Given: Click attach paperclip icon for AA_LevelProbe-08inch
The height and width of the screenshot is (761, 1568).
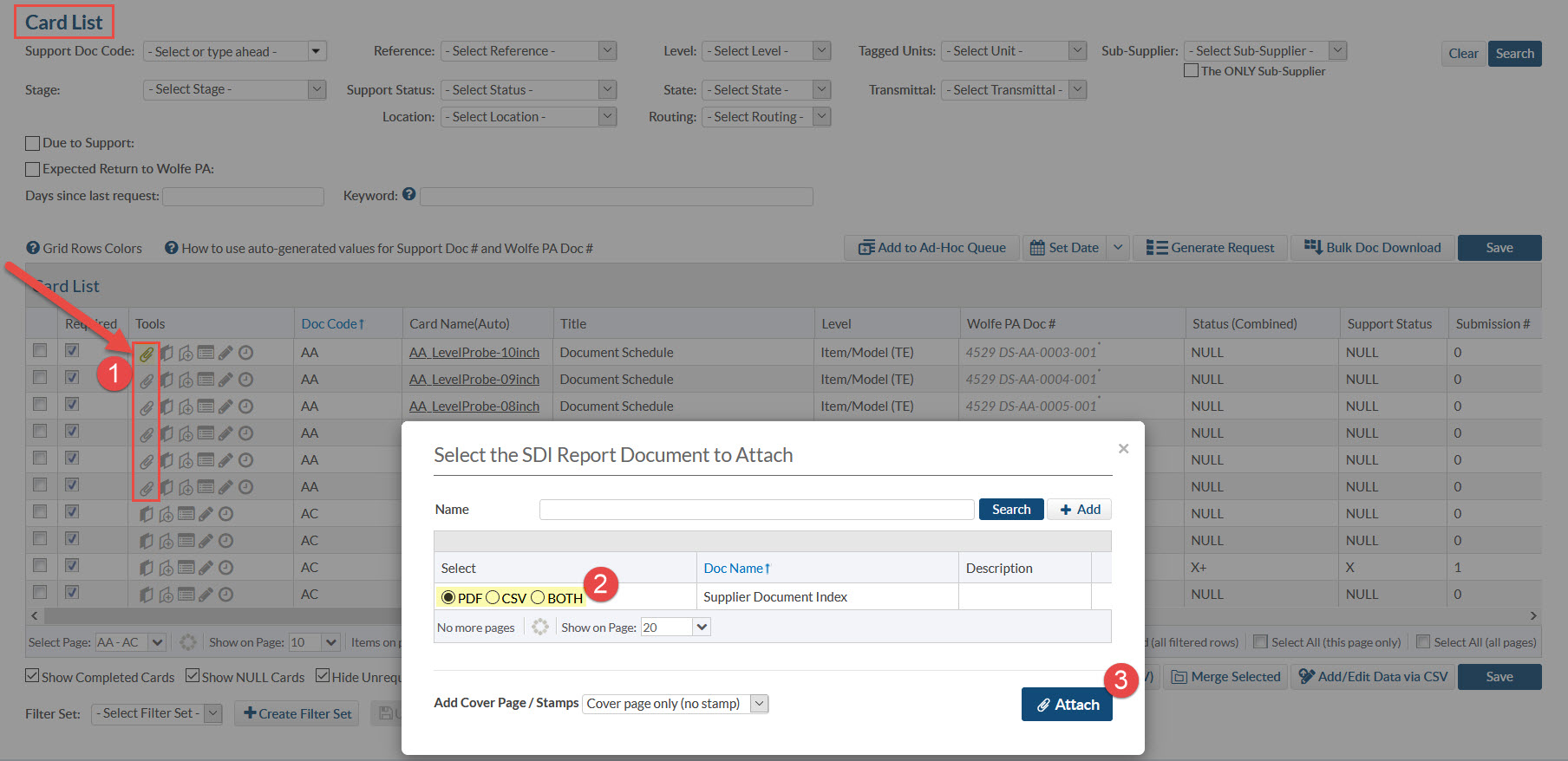Looking at the screenshot, I should pos(147,407).
